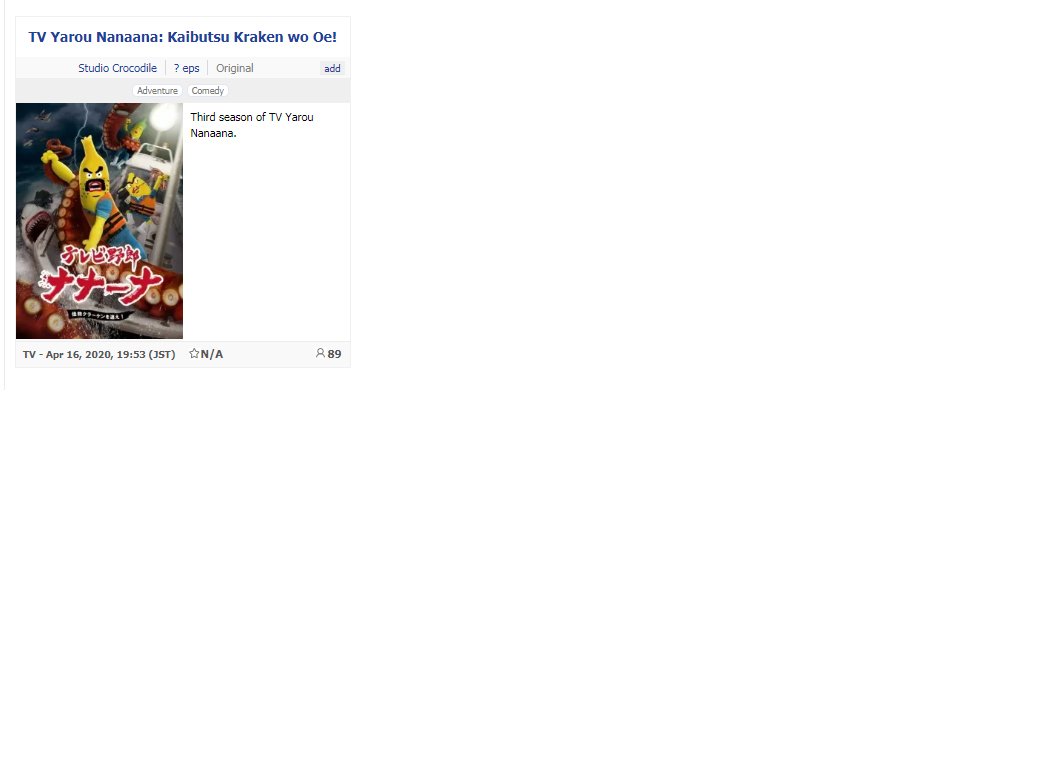The height and width of the screenshot is (779, 1061).
Task: Open TV Yarou Nanaana: Kaibutsu Kraken wo Oe! title link
Action: (183, 37)
